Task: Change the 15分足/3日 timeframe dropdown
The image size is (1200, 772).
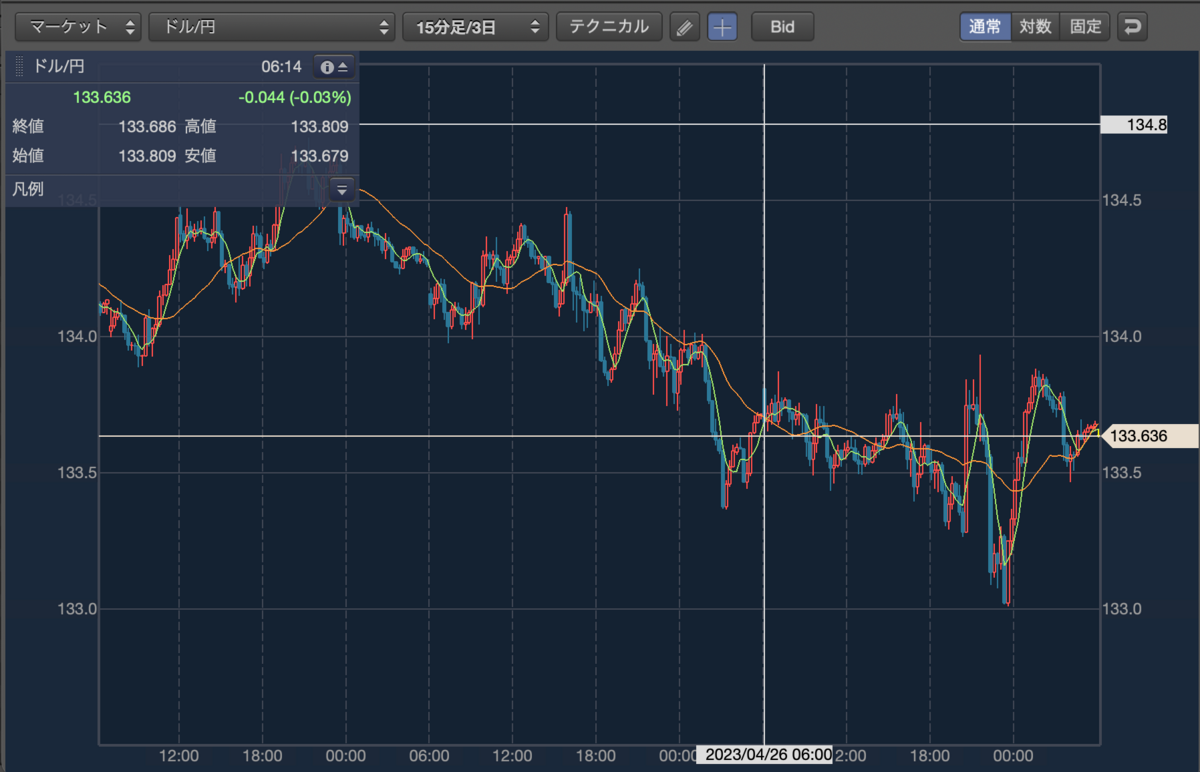Action: (x=476, y=27)
